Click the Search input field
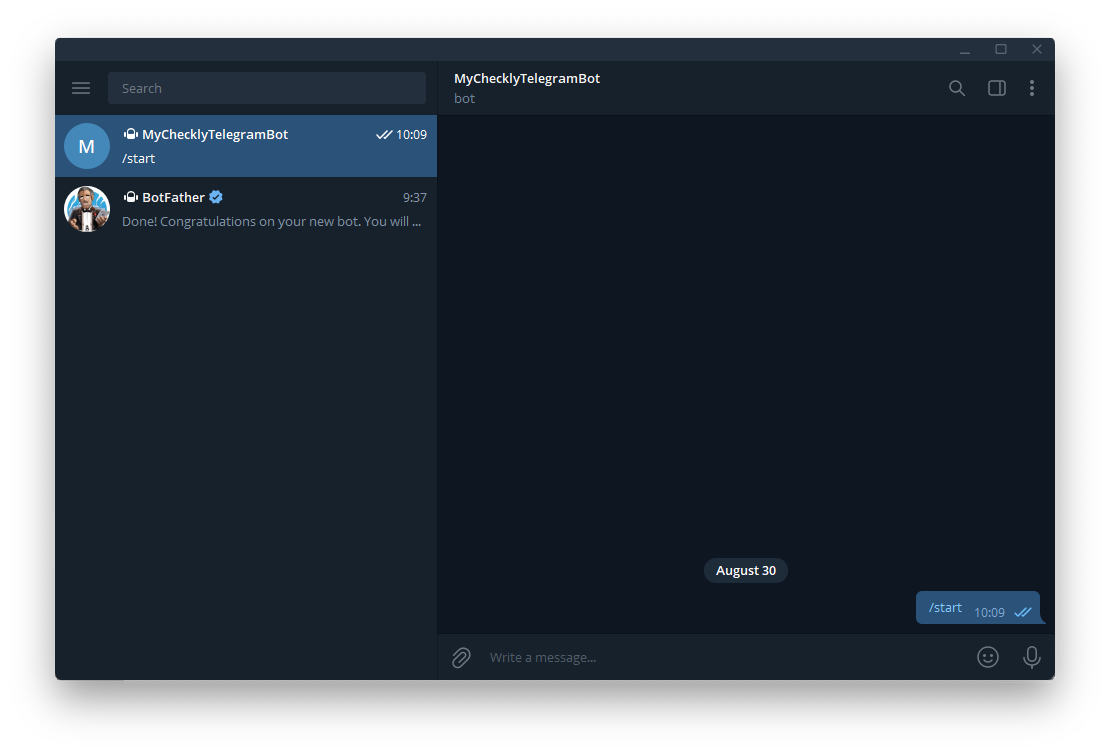This screenshot has height=754, width=1110. (267, 88)
